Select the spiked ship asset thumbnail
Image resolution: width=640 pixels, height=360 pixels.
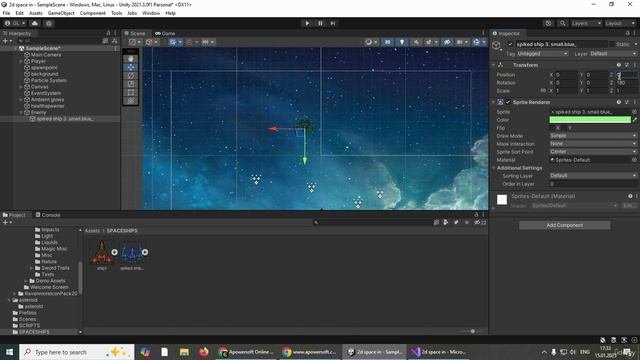[132, 253]
